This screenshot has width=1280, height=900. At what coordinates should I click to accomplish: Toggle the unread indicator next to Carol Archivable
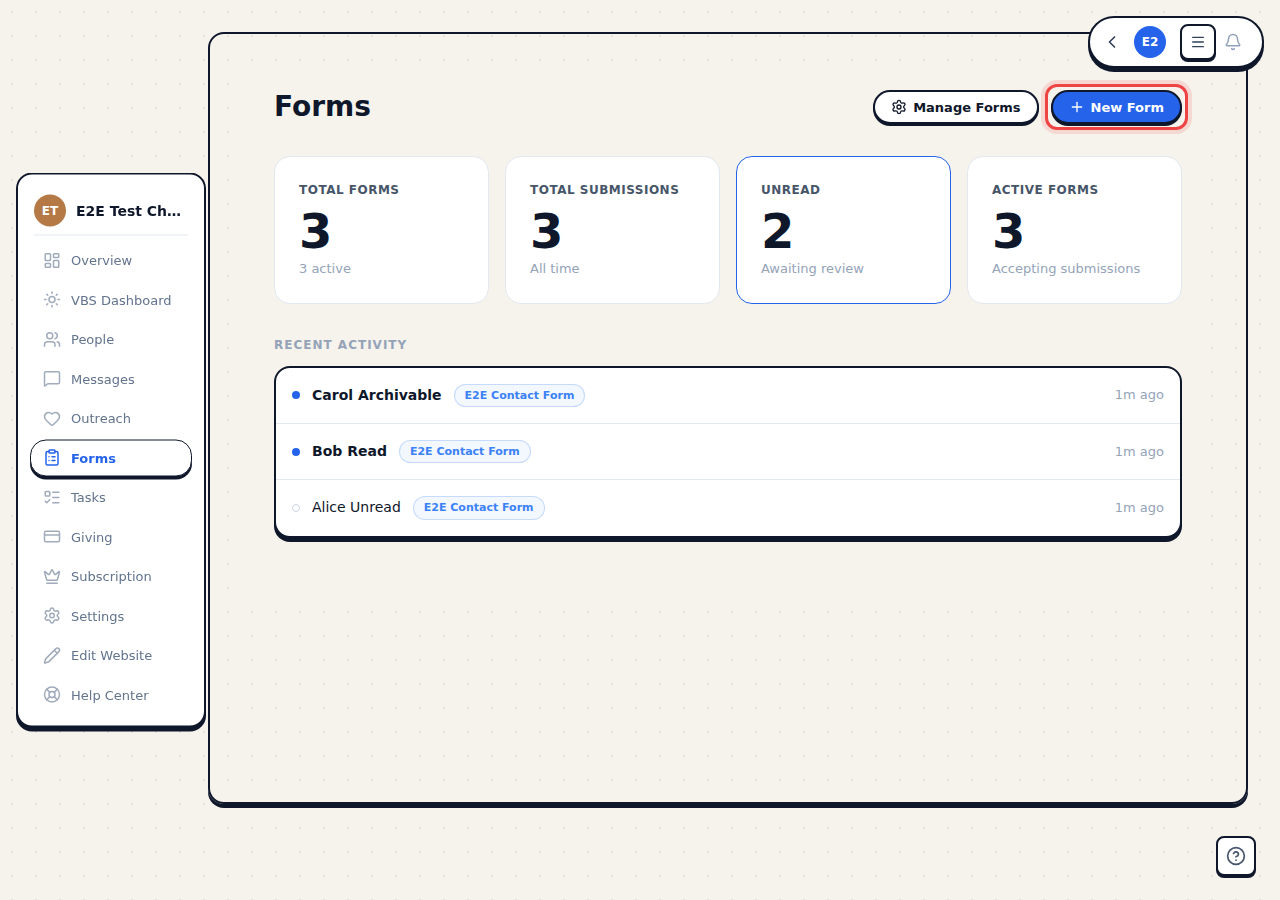point(295,395)
